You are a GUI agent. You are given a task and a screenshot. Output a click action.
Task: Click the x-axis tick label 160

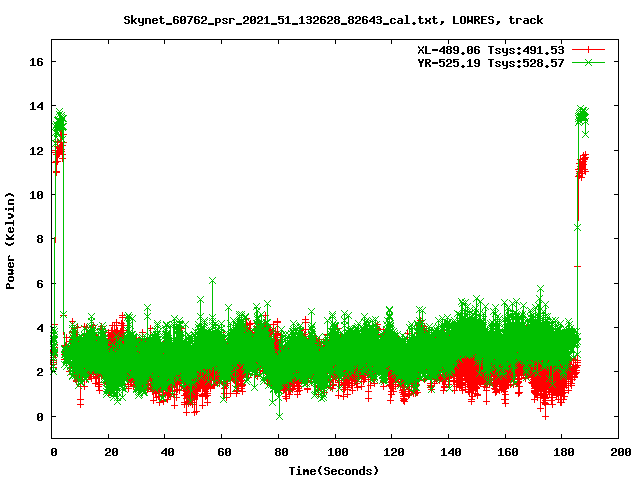(507, 452)
